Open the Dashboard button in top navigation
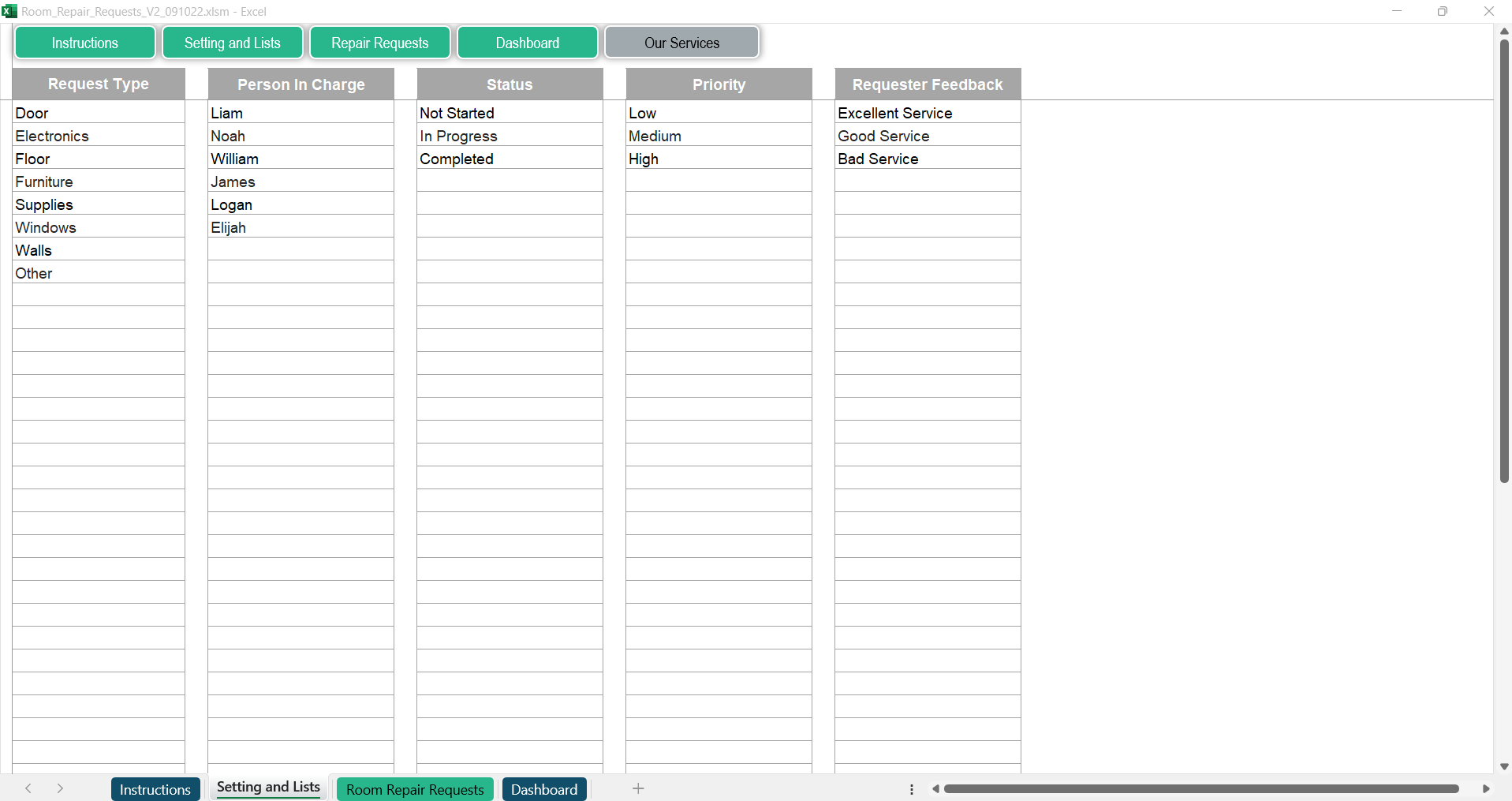The image size is (1512, 801). 527,43
